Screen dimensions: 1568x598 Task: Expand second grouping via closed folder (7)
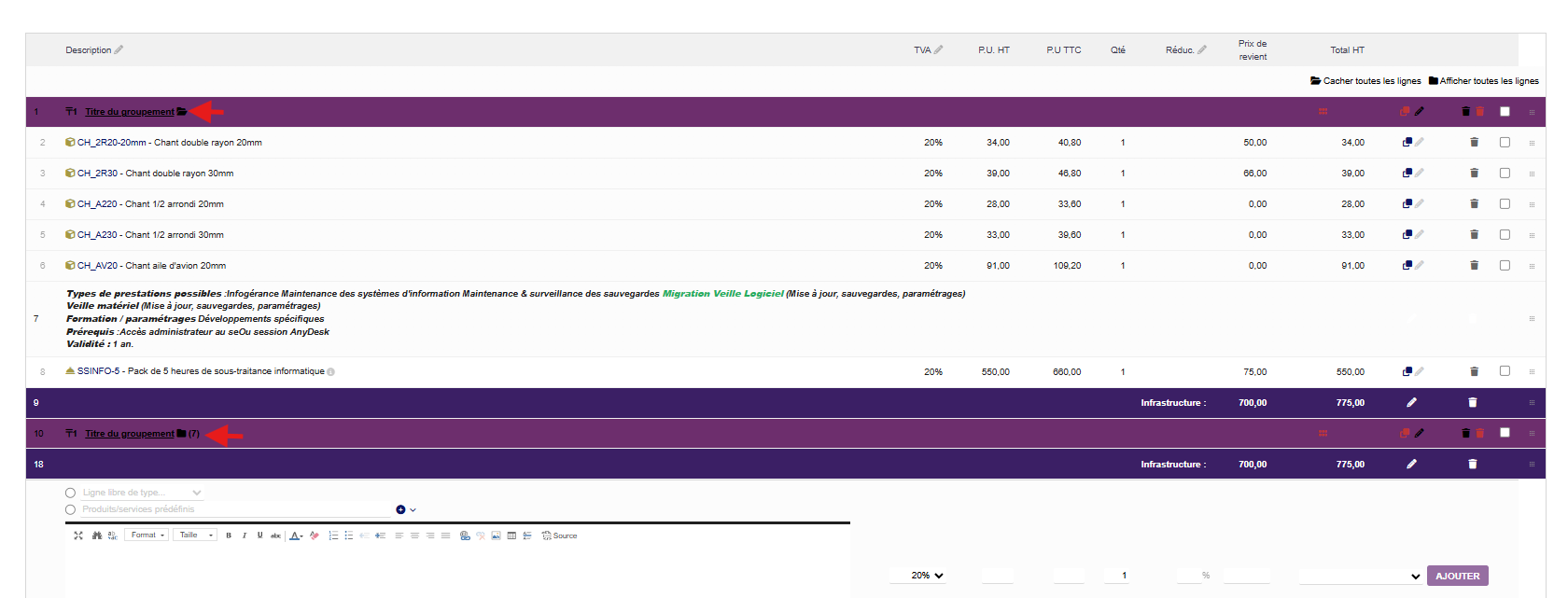point(181,433)
